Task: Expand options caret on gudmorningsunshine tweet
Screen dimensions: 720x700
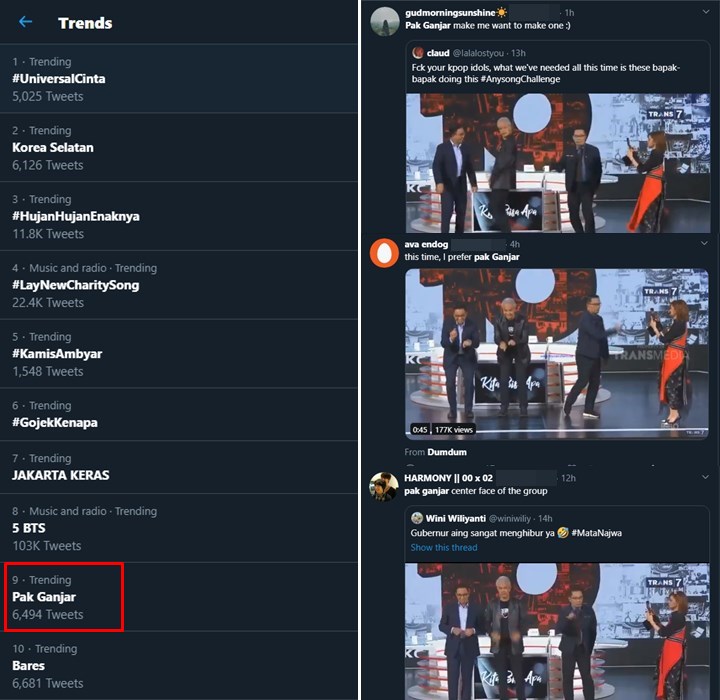Action: point(705,12)
